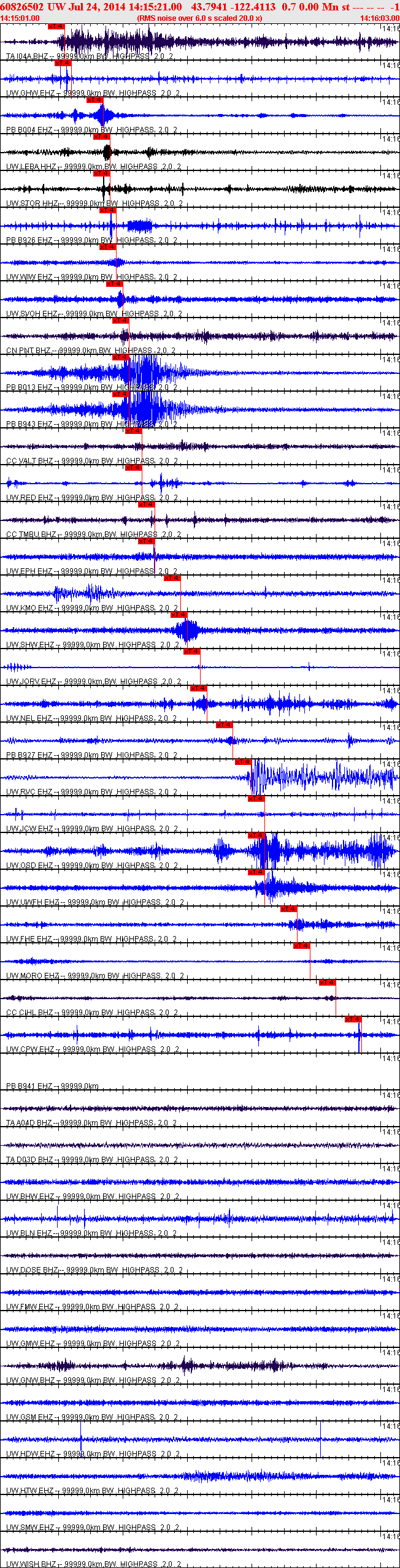Select red pick flag on UW FHE trace

point(288,909)
